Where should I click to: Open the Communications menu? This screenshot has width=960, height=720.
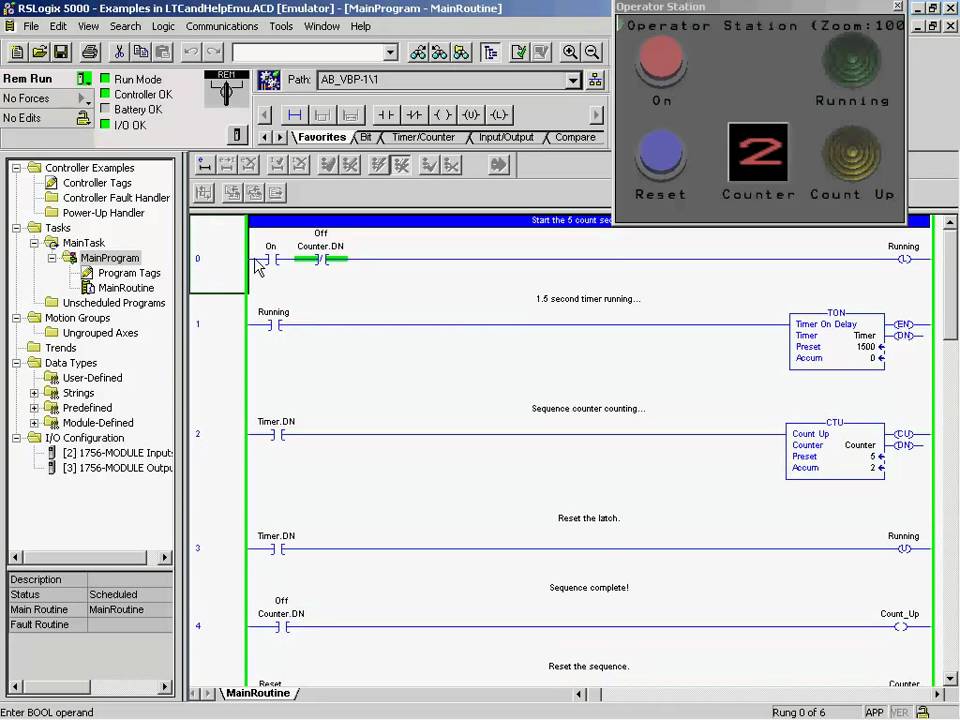coord(222,26)
